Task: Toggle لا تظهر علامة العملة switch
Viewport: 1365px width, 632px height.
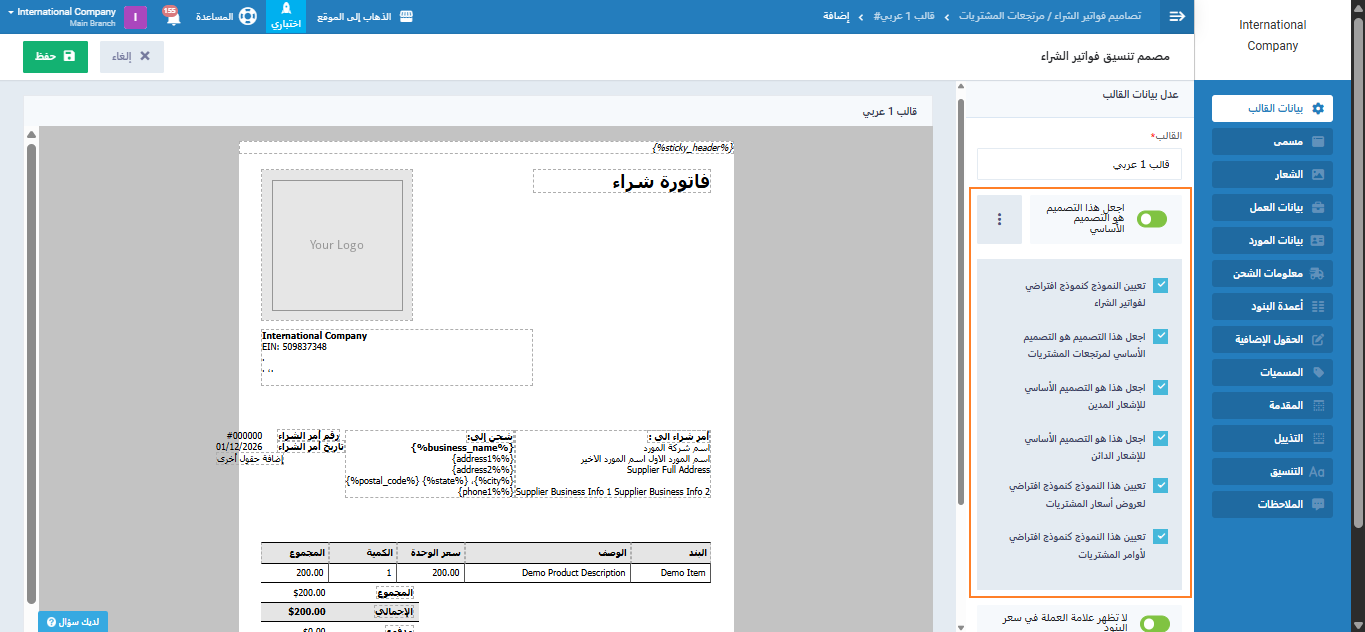Action: 1153,623
